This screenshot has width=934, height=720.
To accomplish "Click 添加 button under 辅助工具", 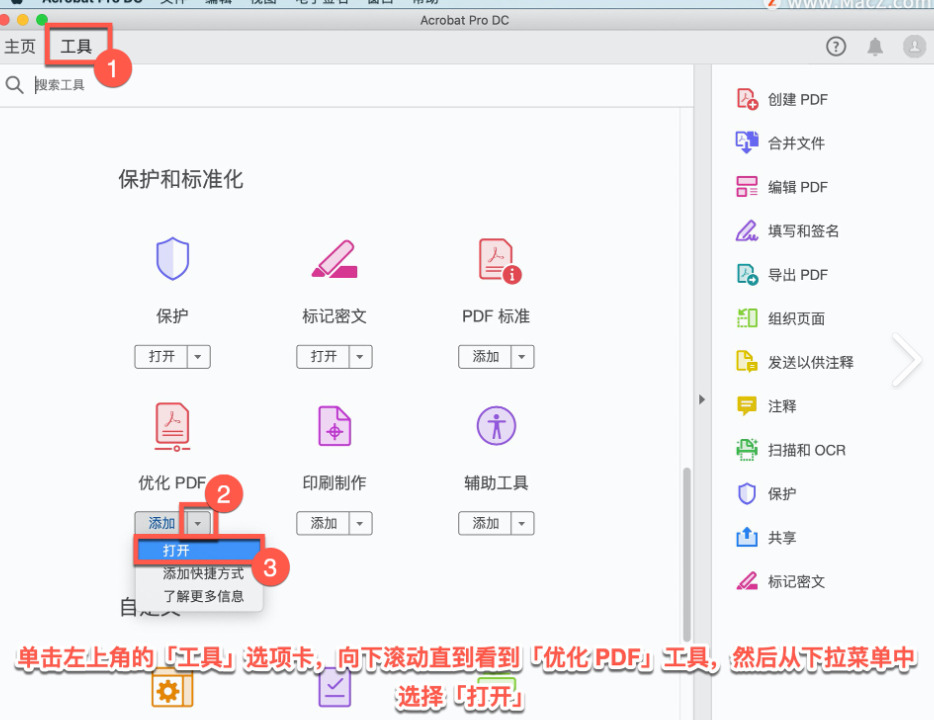I will (x=485, y=523).
